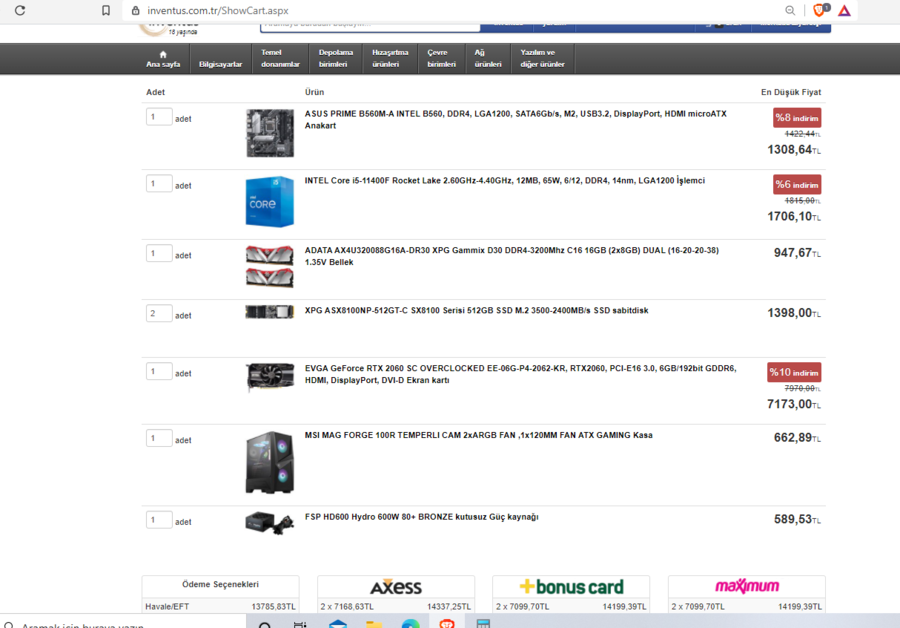900x628 pixels.
Task: Click quantity box for XPG SX8100 SSD
Action: pyautogui.click(x=159, y=313)
